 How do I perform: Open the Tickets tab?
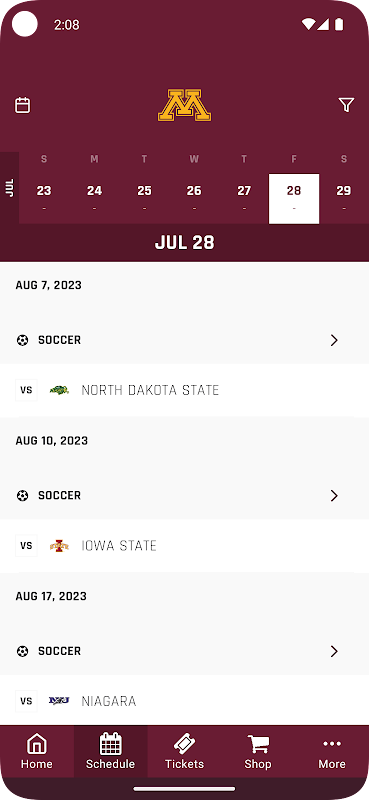point(184,751)
